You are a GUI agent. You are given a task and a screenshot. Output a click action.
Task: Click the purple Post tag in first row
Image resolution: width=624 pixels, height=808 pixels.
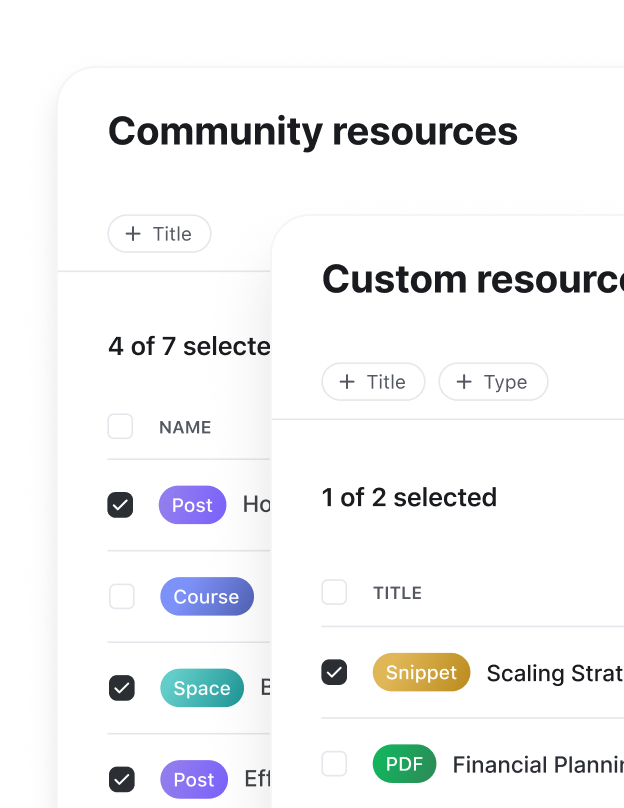click(192, 505)
